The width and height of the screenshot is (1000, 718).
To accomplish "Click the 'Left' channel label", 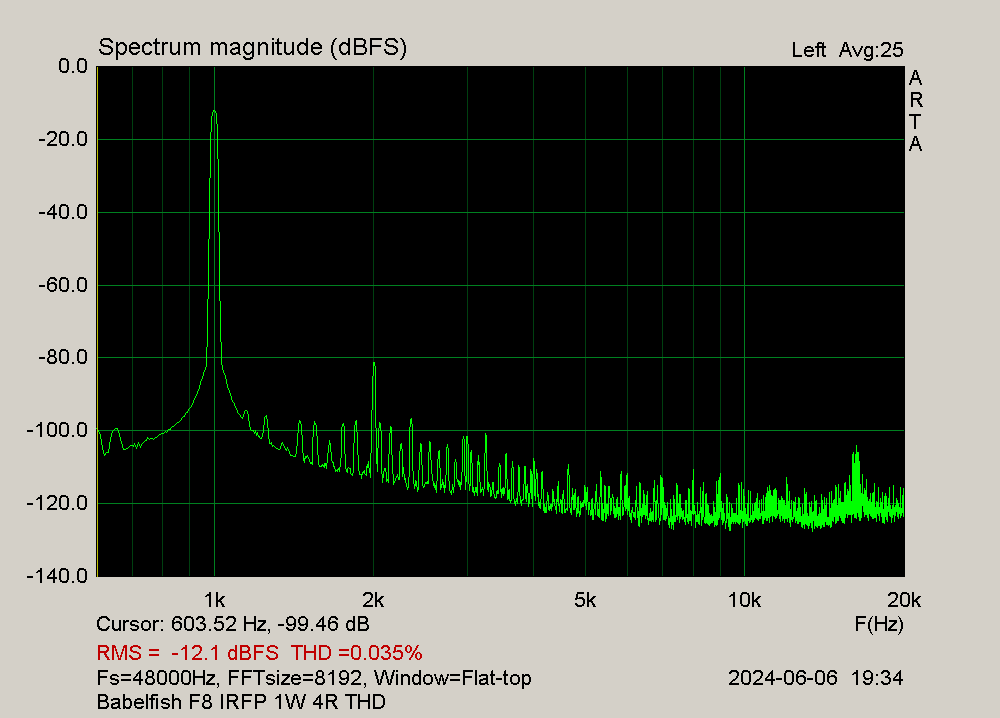I will point(808,50).
